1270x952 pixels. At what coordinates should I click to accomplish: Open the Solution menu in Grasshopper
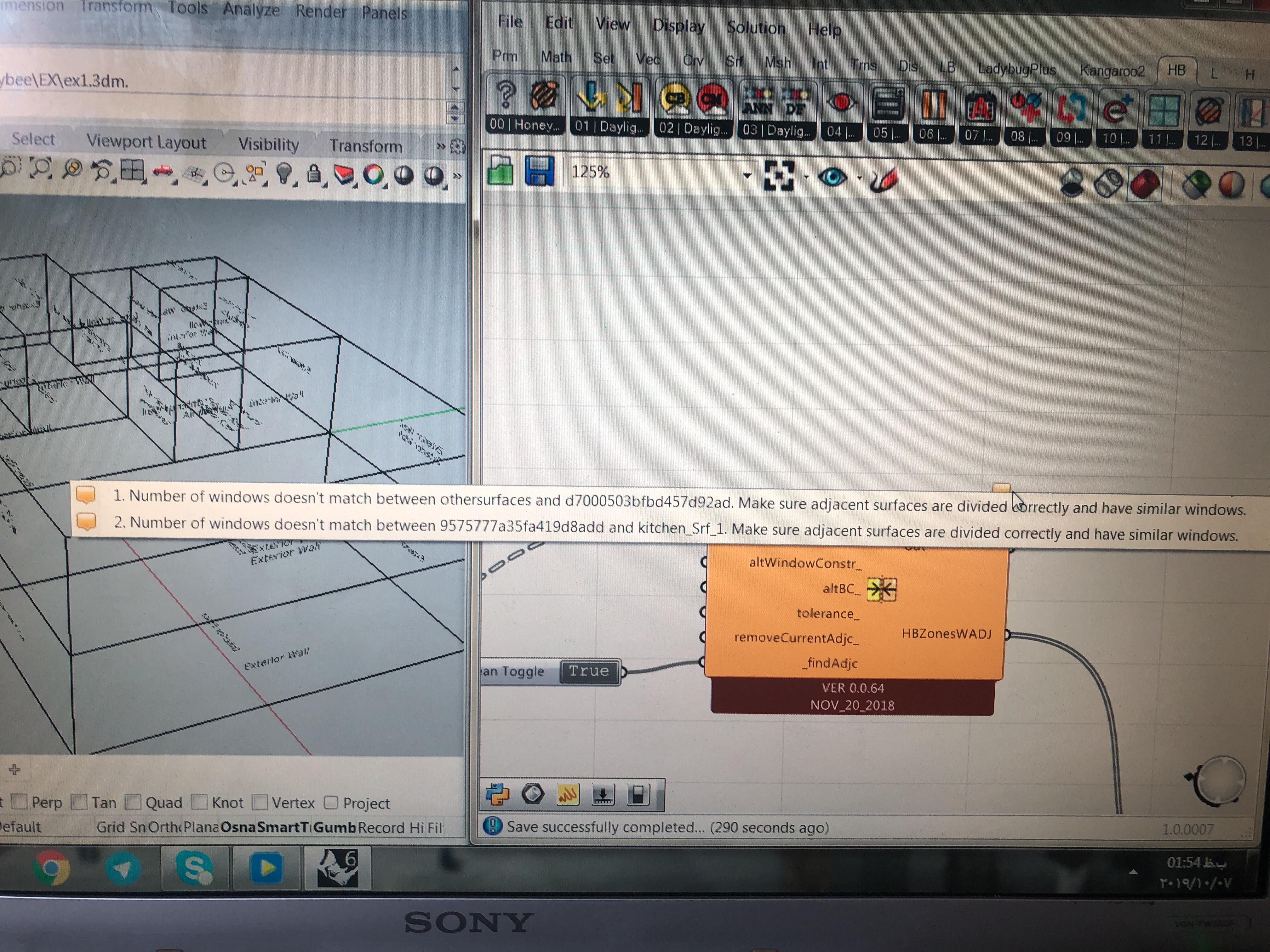pyautogui.click(x=756, y=27)
